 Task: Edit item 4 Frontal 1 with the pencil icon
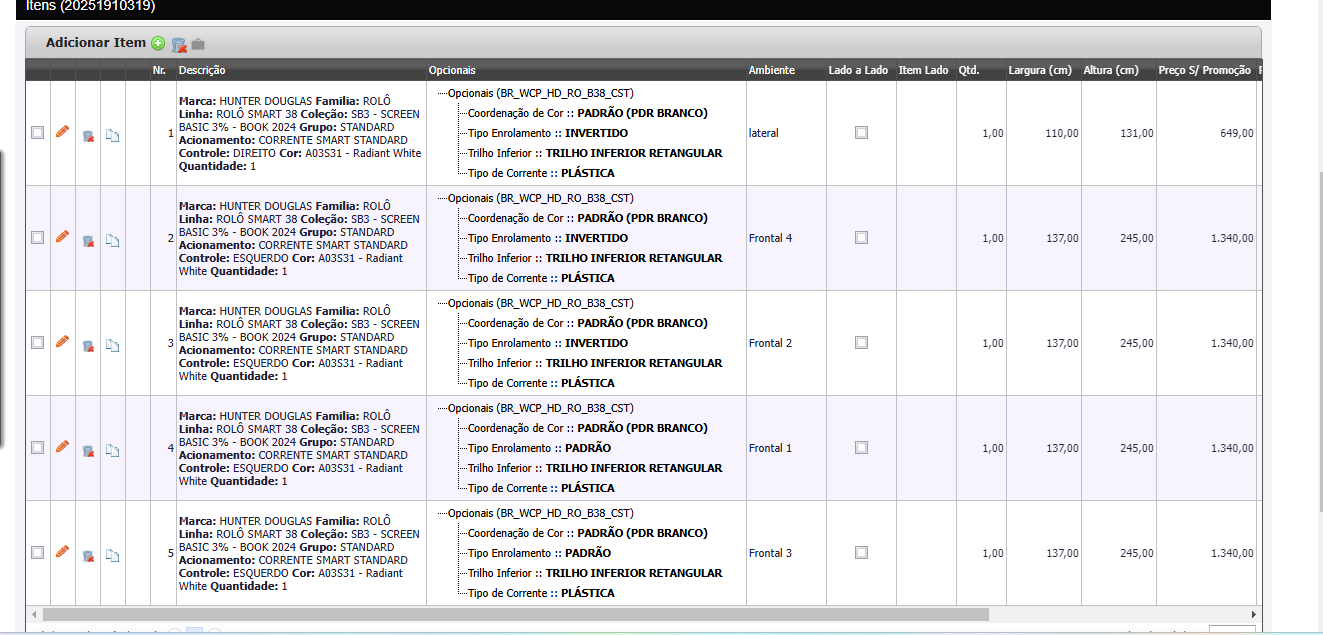coord(62,447)
